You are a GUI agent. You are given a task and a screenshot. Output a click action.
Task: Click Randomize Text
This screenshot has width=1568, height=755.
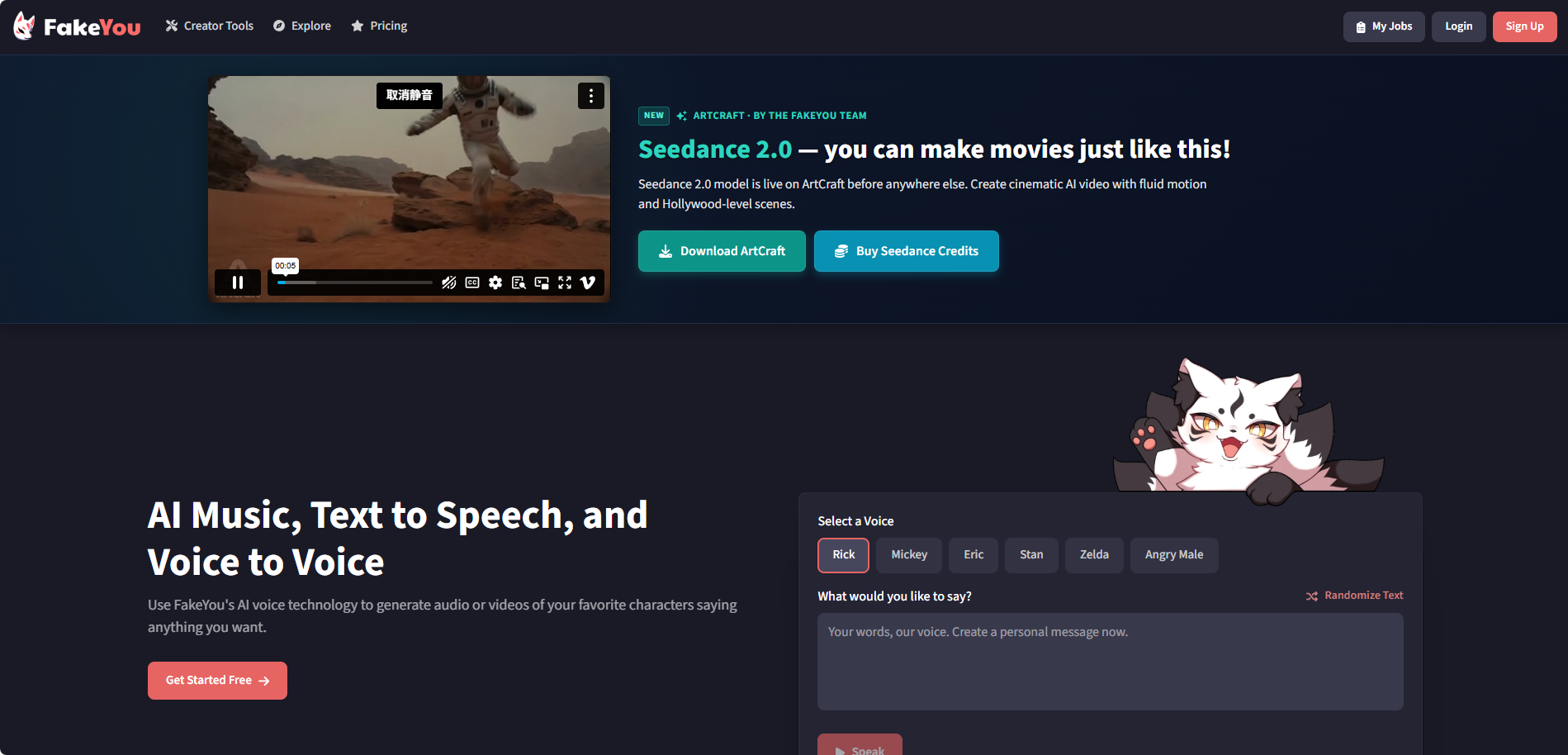(1355, 596)
